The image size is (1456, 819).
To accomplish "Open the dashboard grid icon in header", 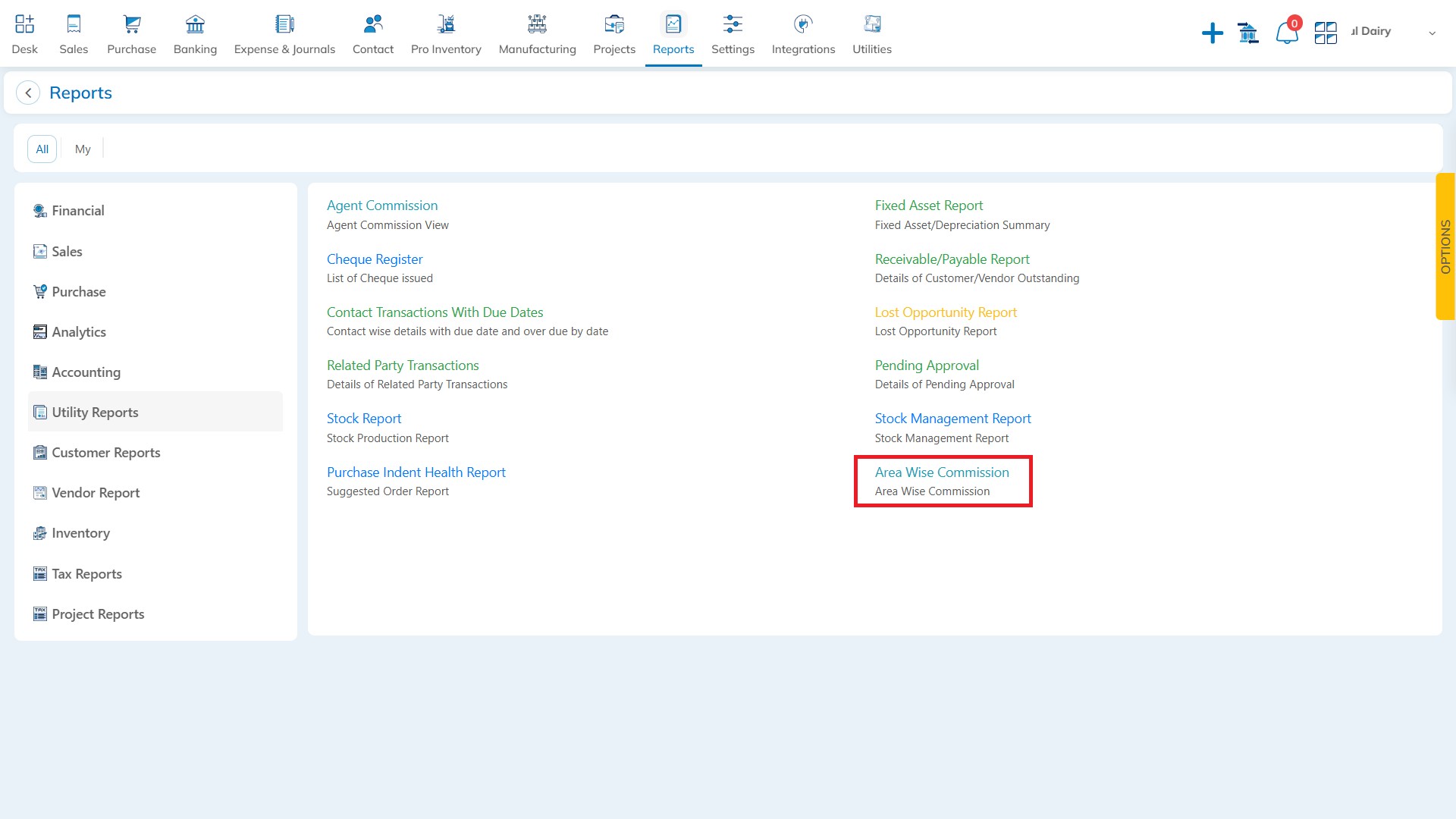I will point(1326,33).
